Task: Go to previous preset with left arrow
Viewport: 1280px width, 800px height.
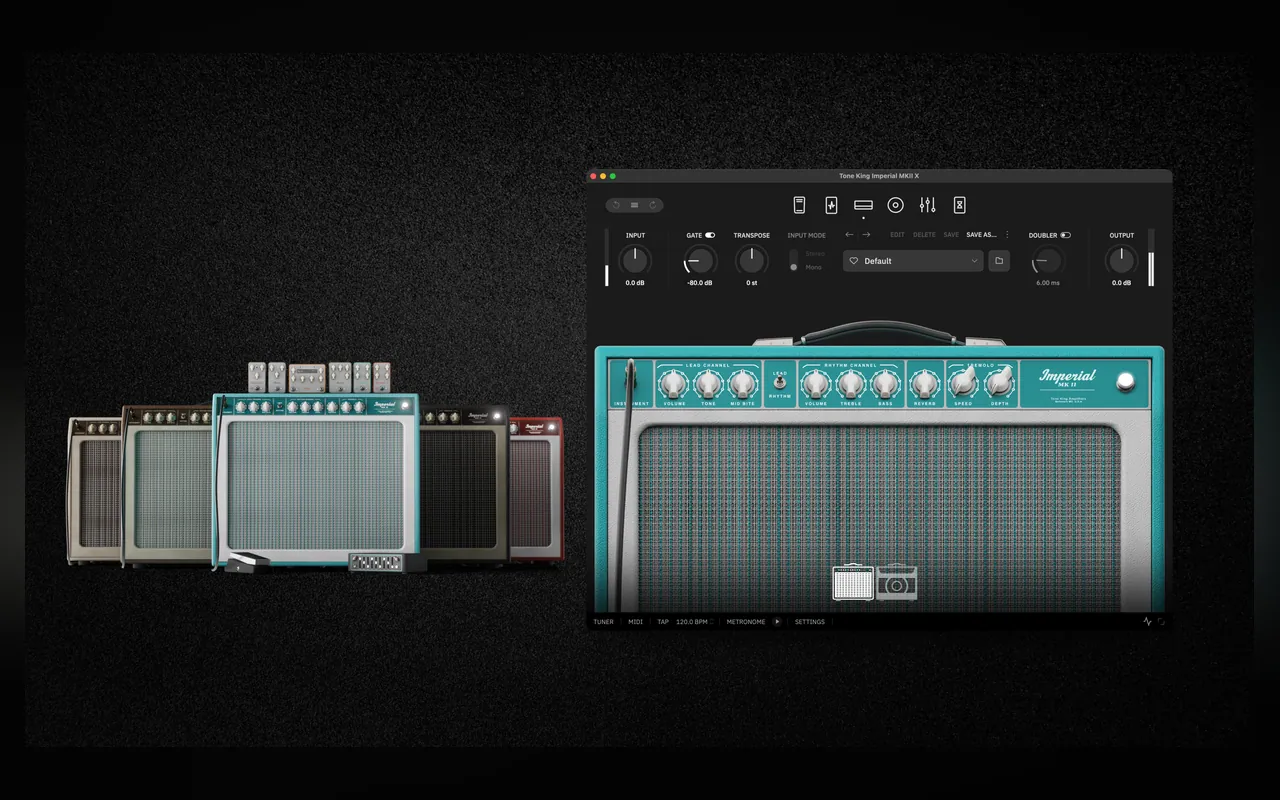Action: coord(850,235)
